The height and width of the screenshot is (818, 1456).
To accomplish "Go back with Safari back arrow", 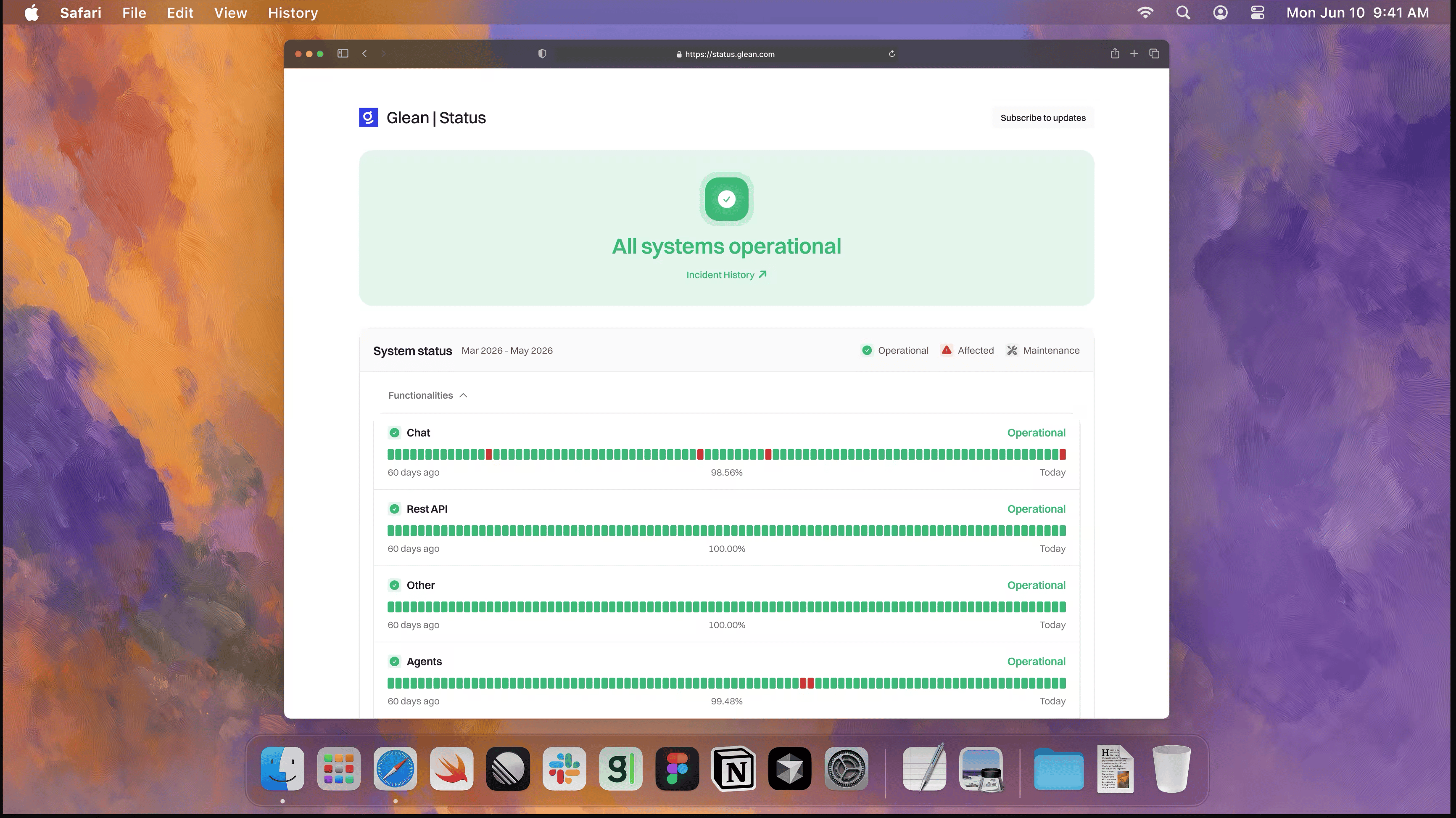I will click(364, 54).
